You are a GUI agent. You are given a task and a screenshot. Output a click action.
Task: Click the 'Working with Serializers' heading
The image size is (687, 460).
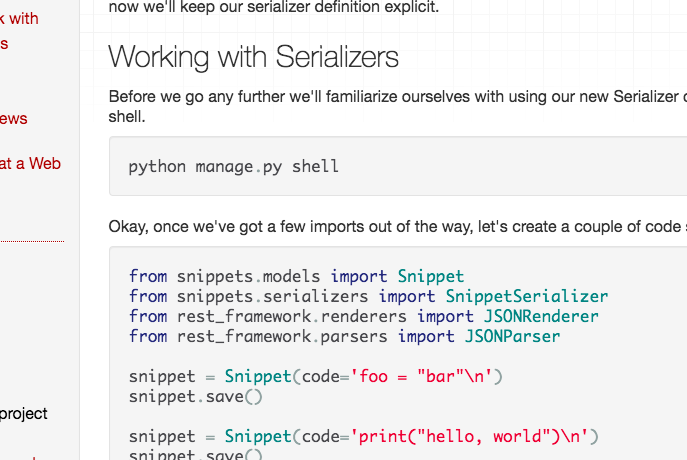(x=253, y=58)
